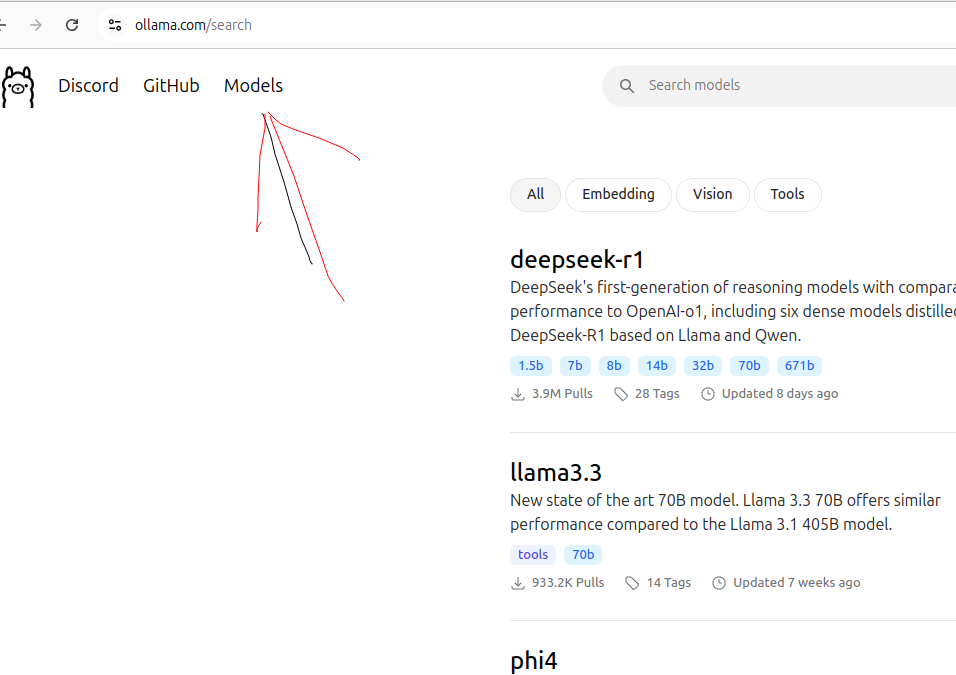Click the deepseek-r1 description paragraph
This screenshot has height=675, width=956.
point(733,312)
